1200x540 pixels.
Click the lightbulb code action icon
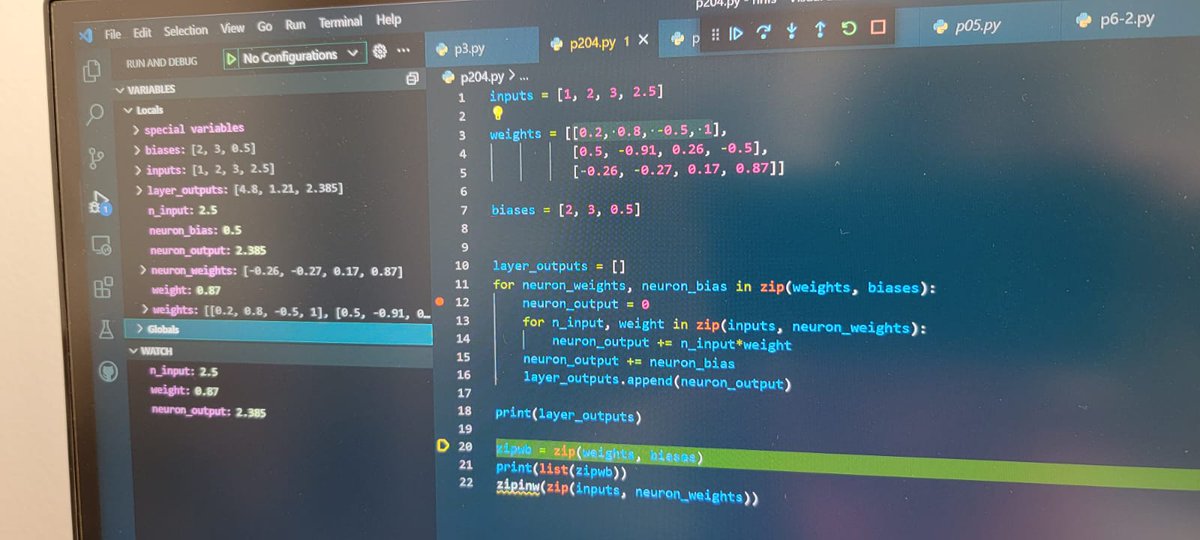tap(497, 115)
